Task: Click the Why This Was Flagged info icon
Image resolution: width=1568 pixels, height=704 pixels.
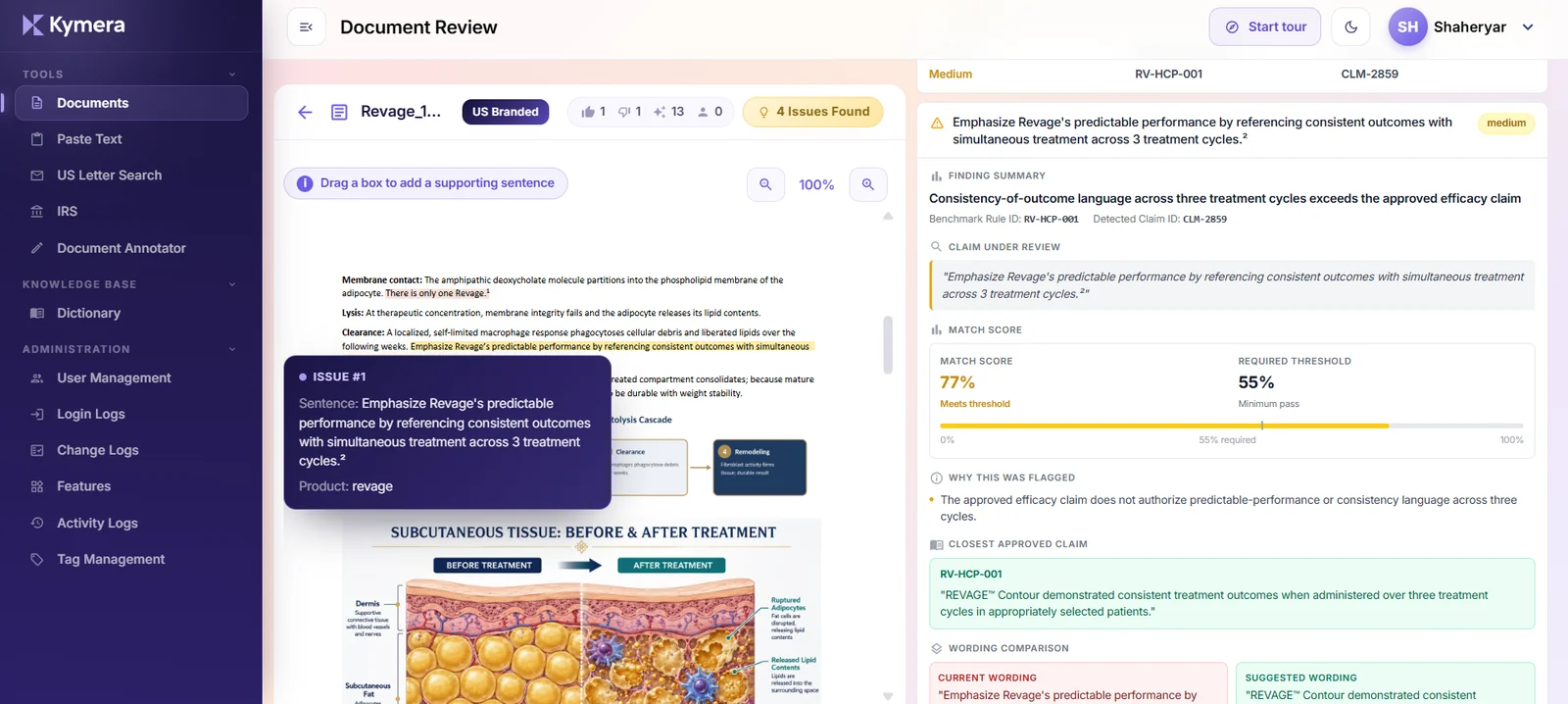Action: point(936,478)
